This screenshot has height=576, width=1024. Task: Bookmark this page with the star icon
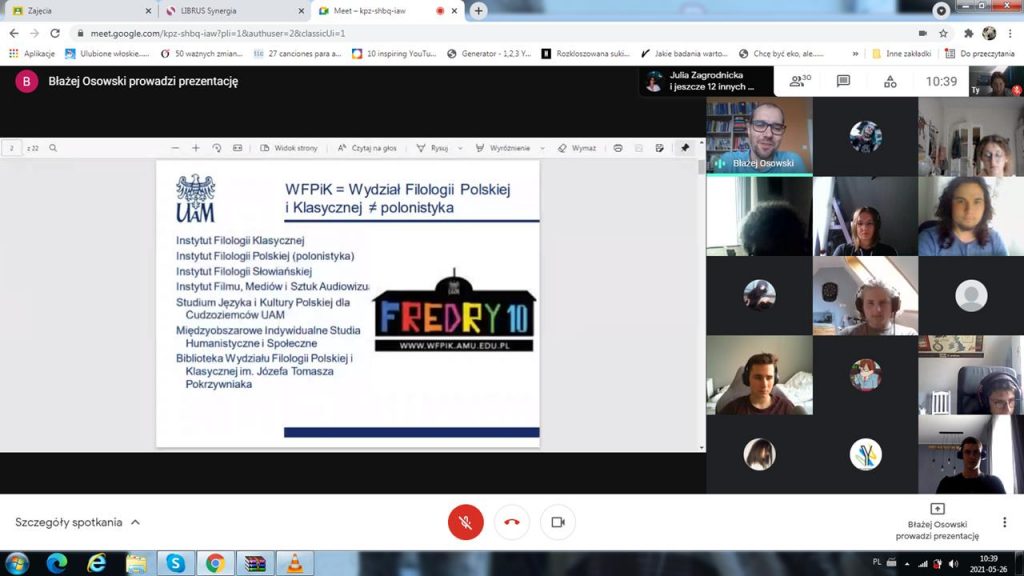click(x=943, y=33)
